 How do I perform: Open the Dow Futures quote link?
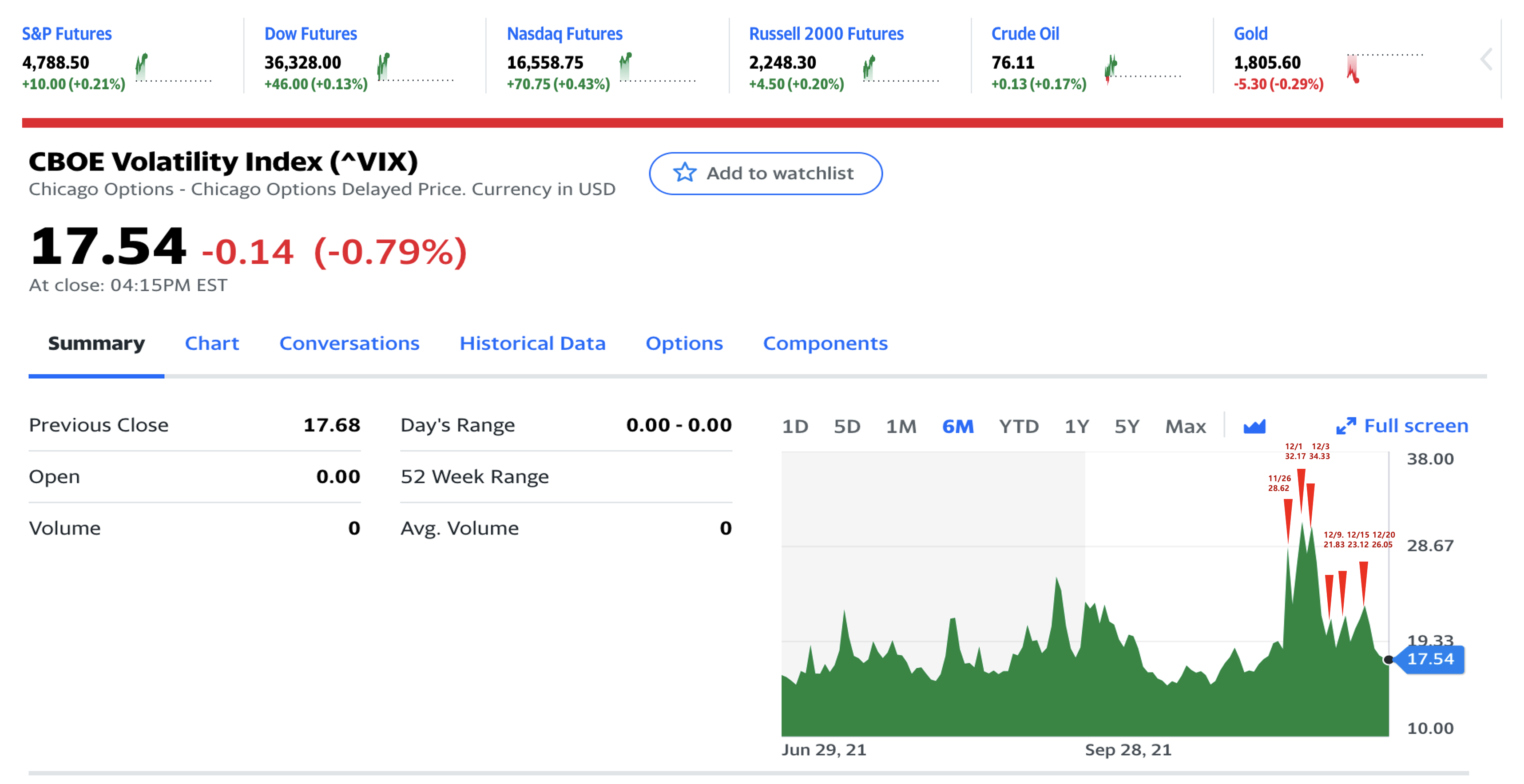point(310,34)
